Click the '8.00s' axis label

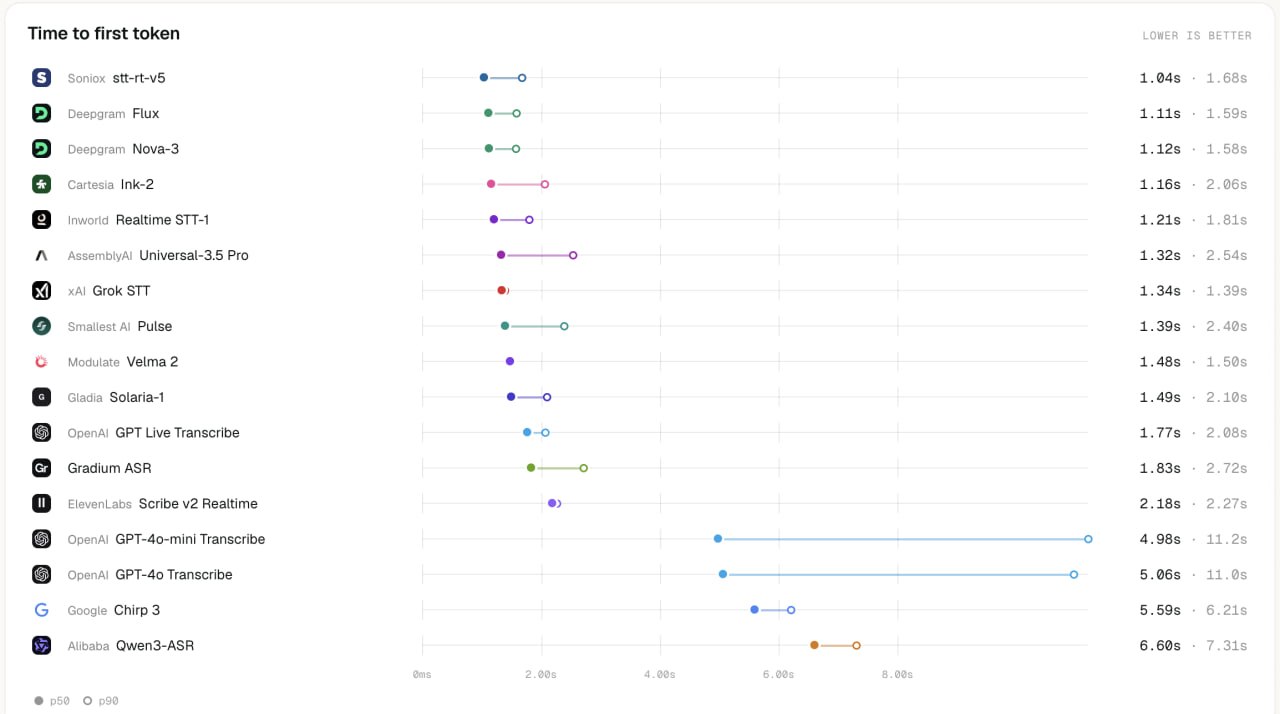point(897,675)
